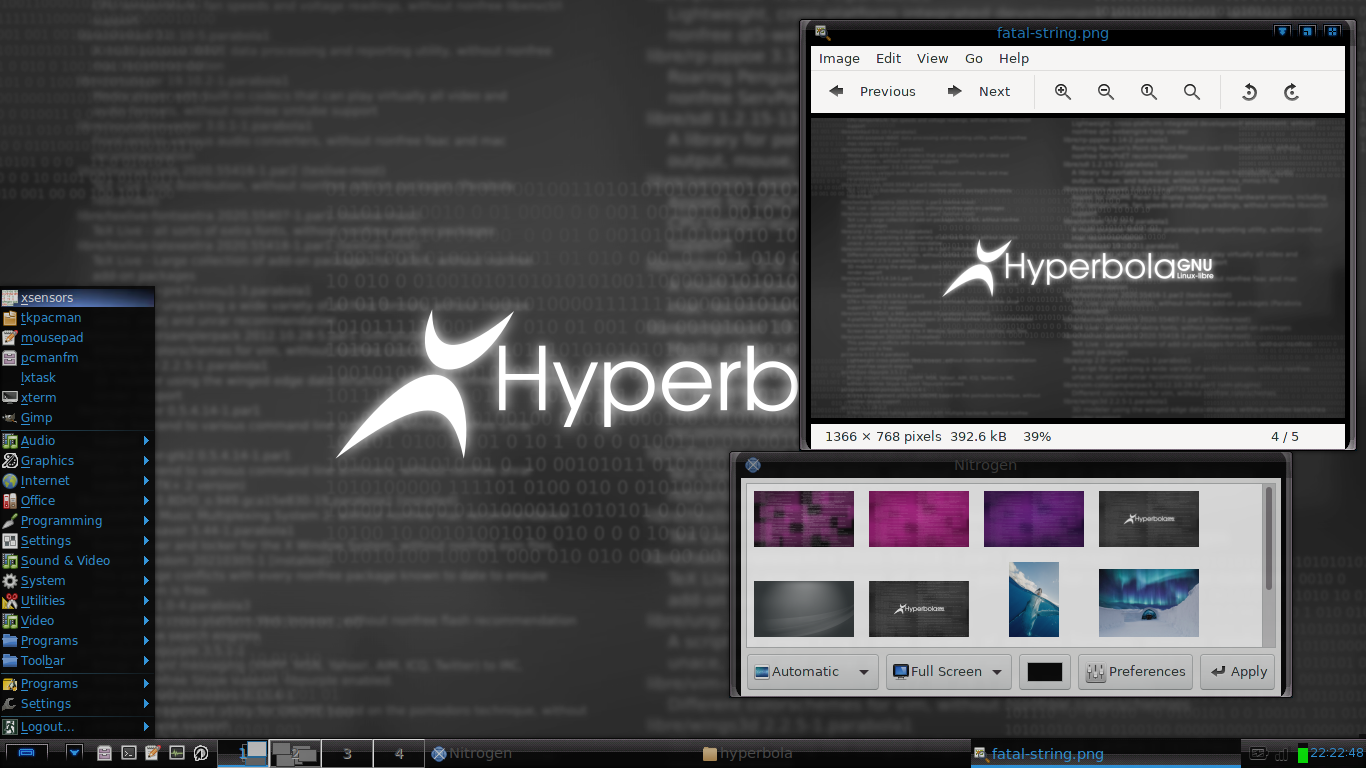The image size is (1366, 768).
Task: Expand the Sound & Video submenu
Action: point(77,561)
